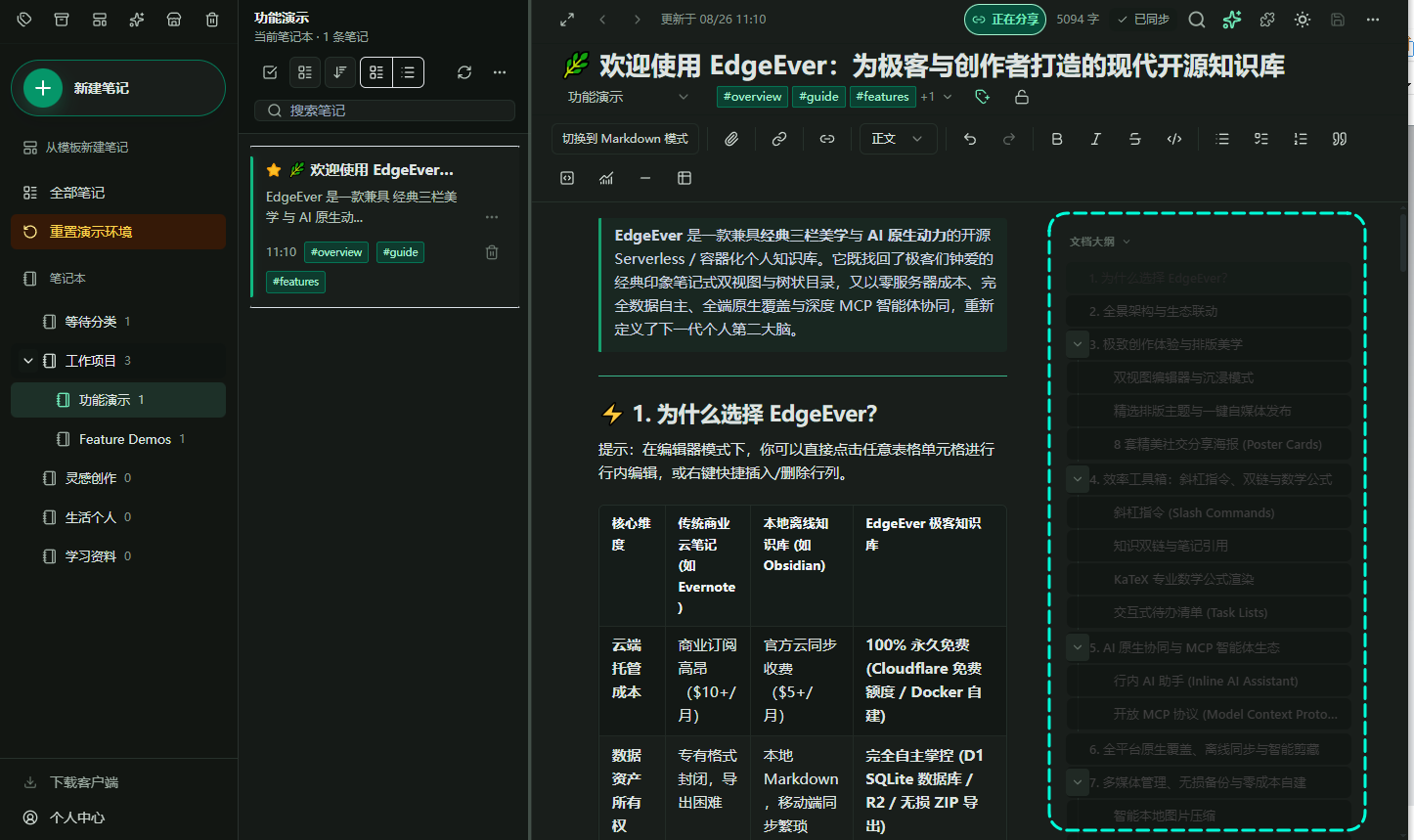Toggle the note lock icon

point(1022,97)
